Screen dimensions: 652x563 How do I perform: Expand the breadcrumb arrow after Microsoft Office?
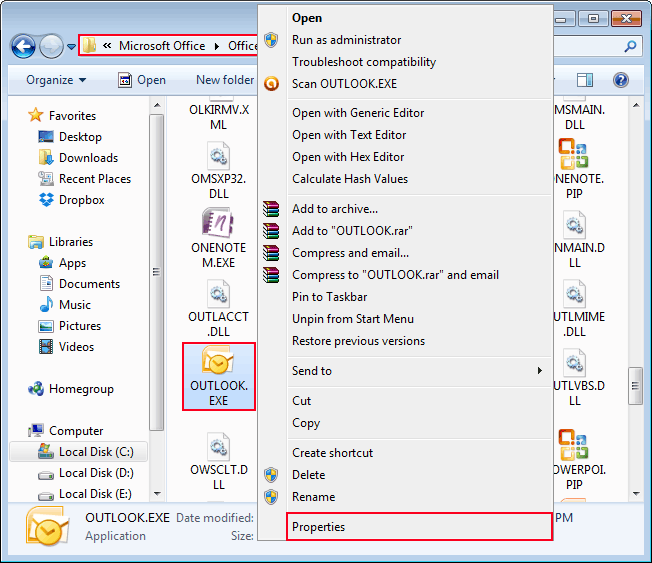pos(217,46)
